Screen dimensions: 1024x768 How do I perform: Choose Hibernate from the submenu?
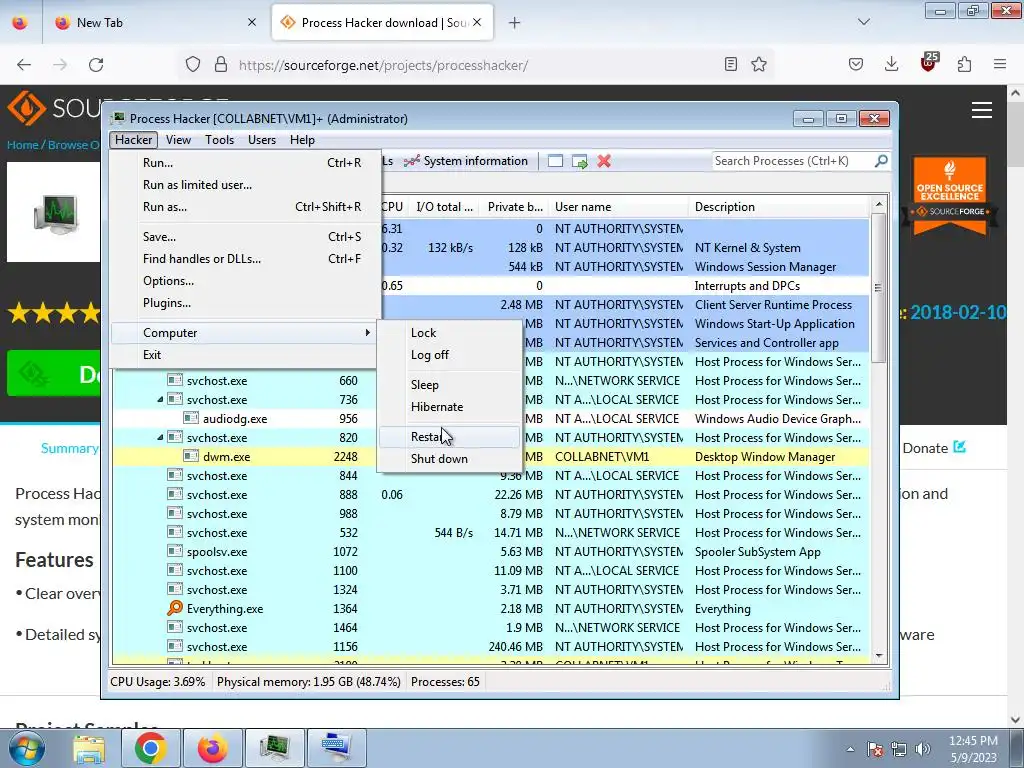(449, 407)
